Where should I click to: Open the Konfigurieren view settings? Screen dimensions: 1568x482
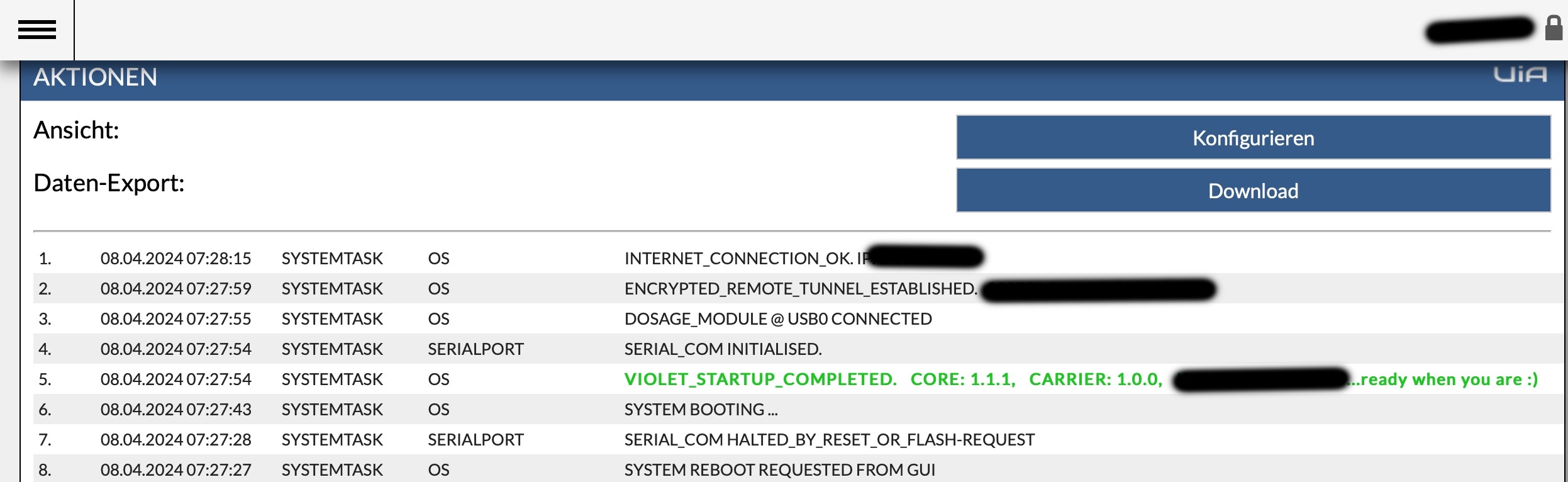[x=1254, y=137]
